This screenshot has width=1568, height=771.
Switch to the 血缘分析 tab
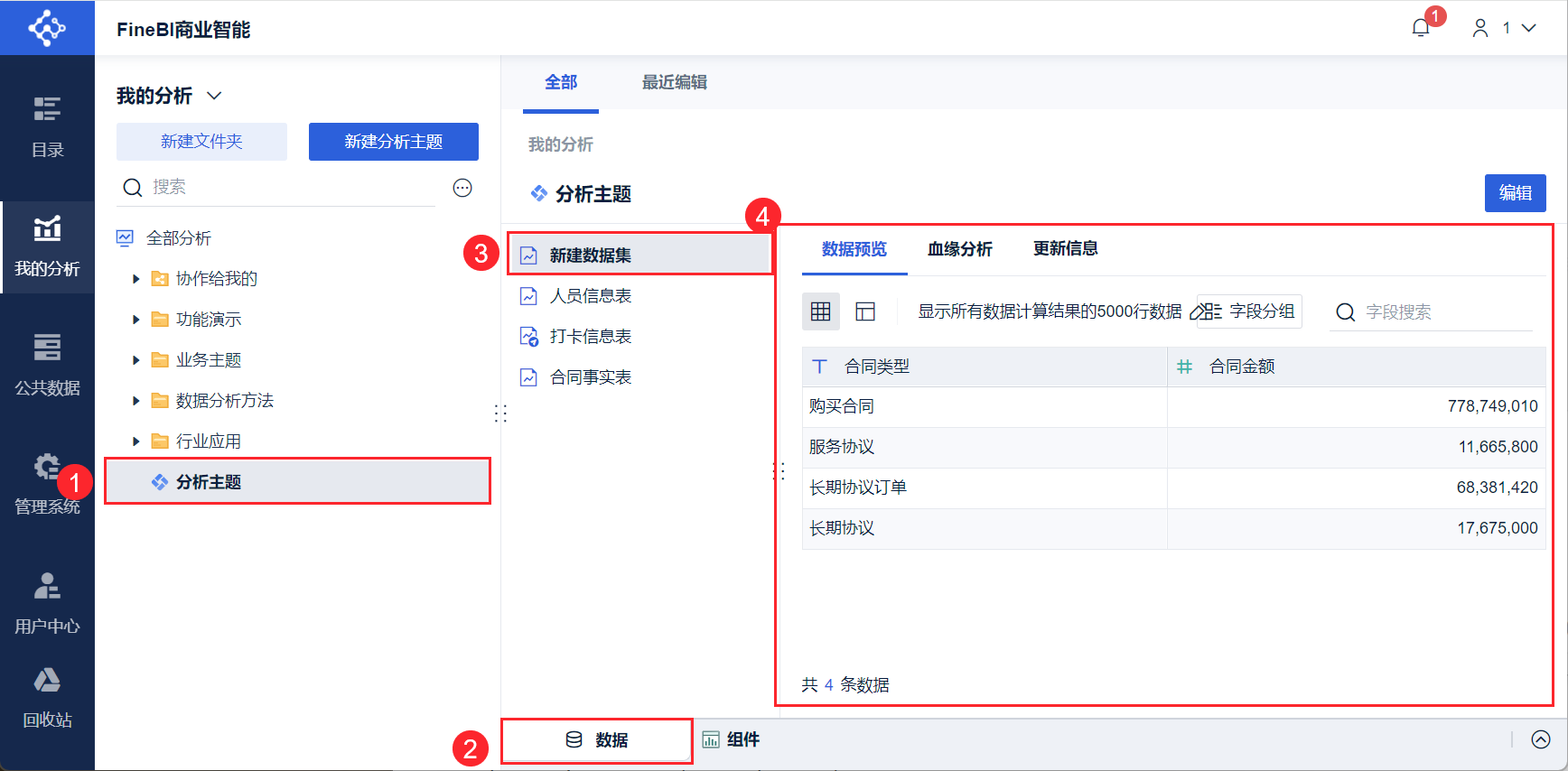[959, 249]
